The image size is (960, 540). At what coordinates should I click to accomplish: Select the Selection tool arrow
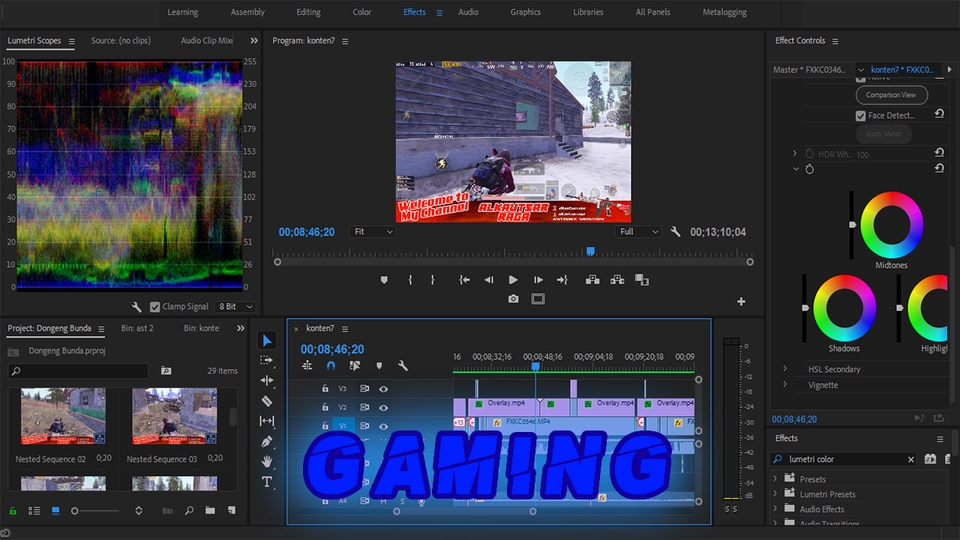click(267, 340)
